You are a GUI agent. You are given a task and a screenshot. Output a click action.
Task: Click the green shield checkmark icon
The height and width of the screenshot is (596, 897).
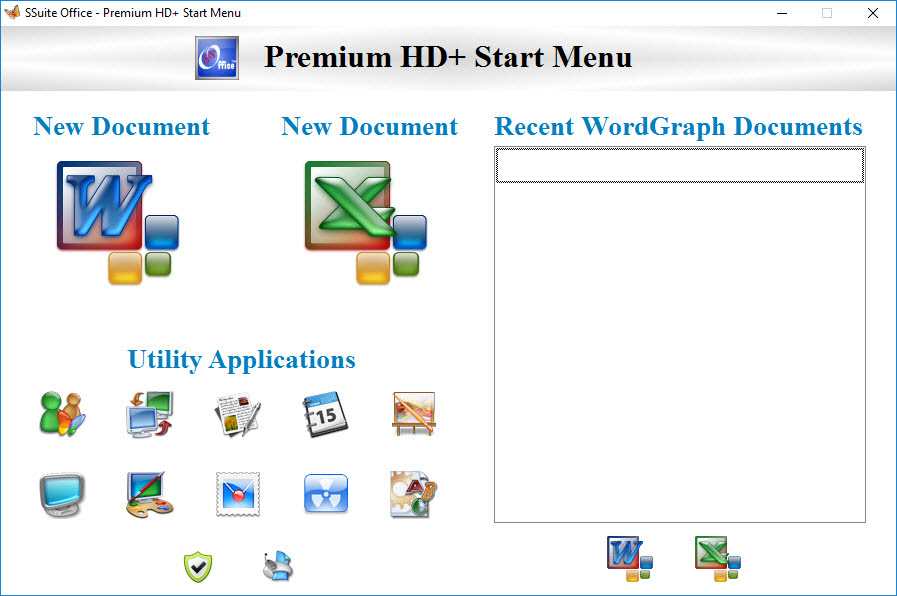pyautogui.click(x=198, y=567)
